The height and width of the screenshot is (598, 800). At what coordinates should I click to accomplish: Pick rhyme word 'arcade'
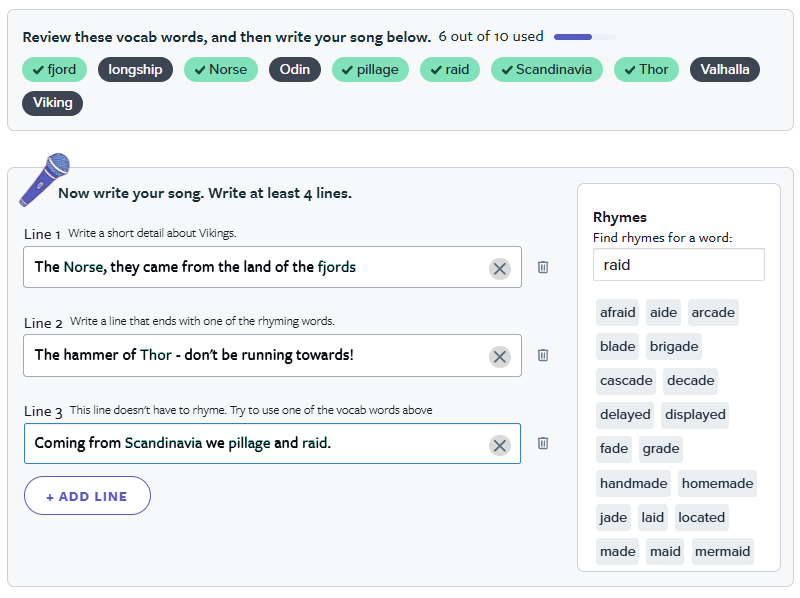(713, 312)
